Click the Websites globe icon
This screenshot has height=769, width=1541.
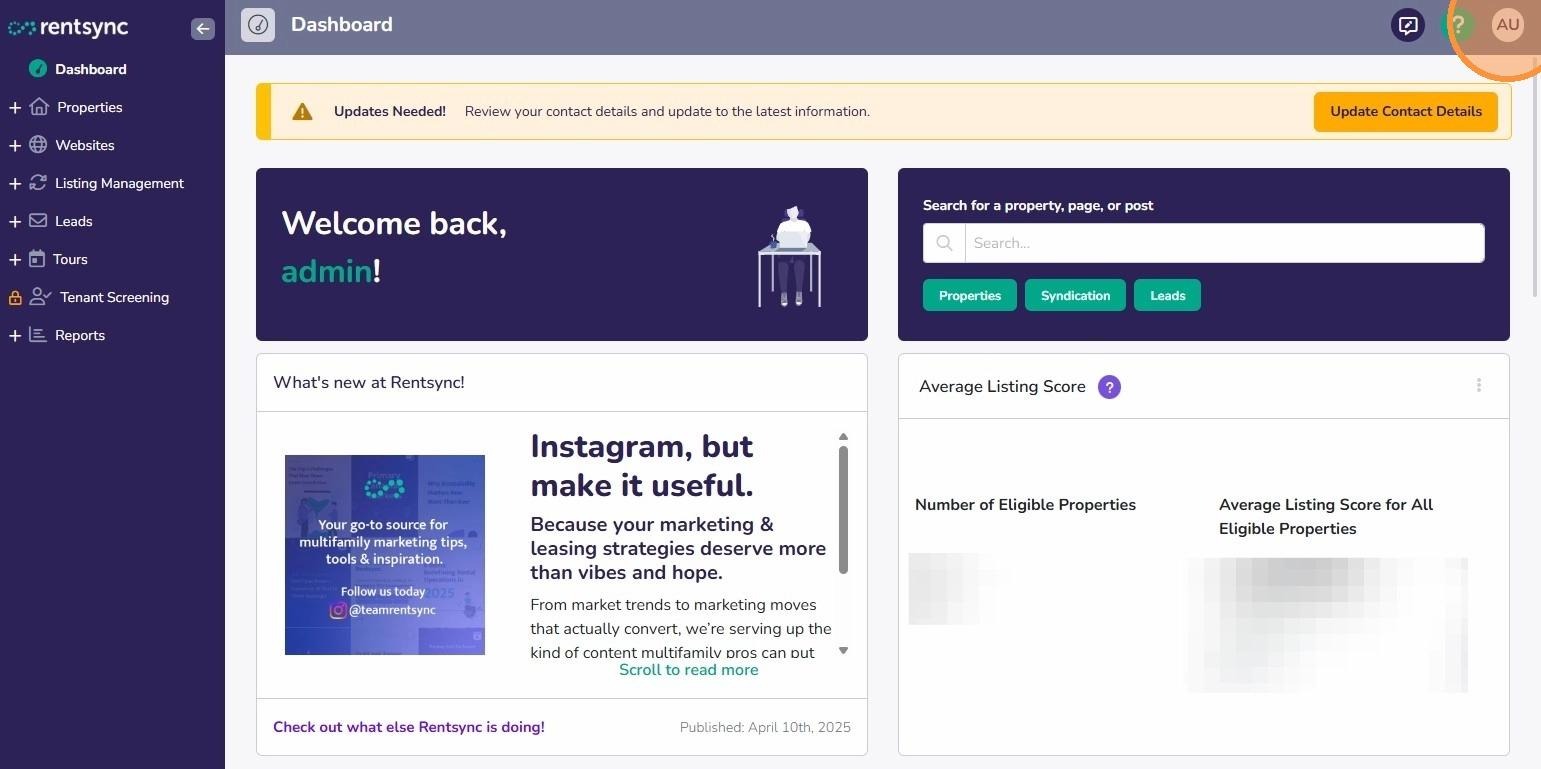(38, 145)
